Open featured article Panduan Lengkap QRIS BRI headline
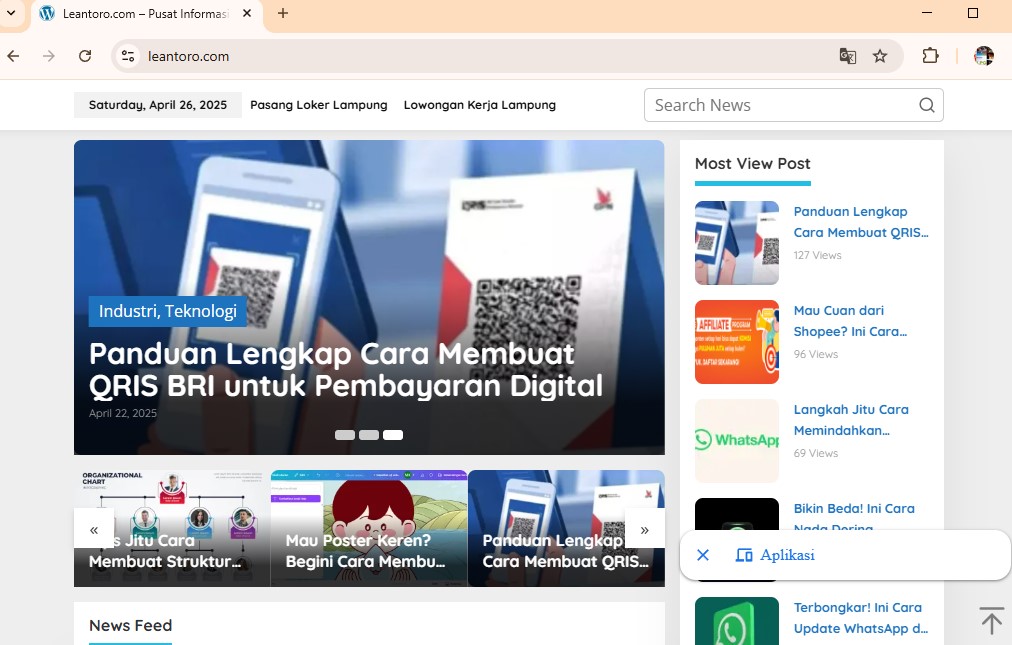 tap(346, 370)
